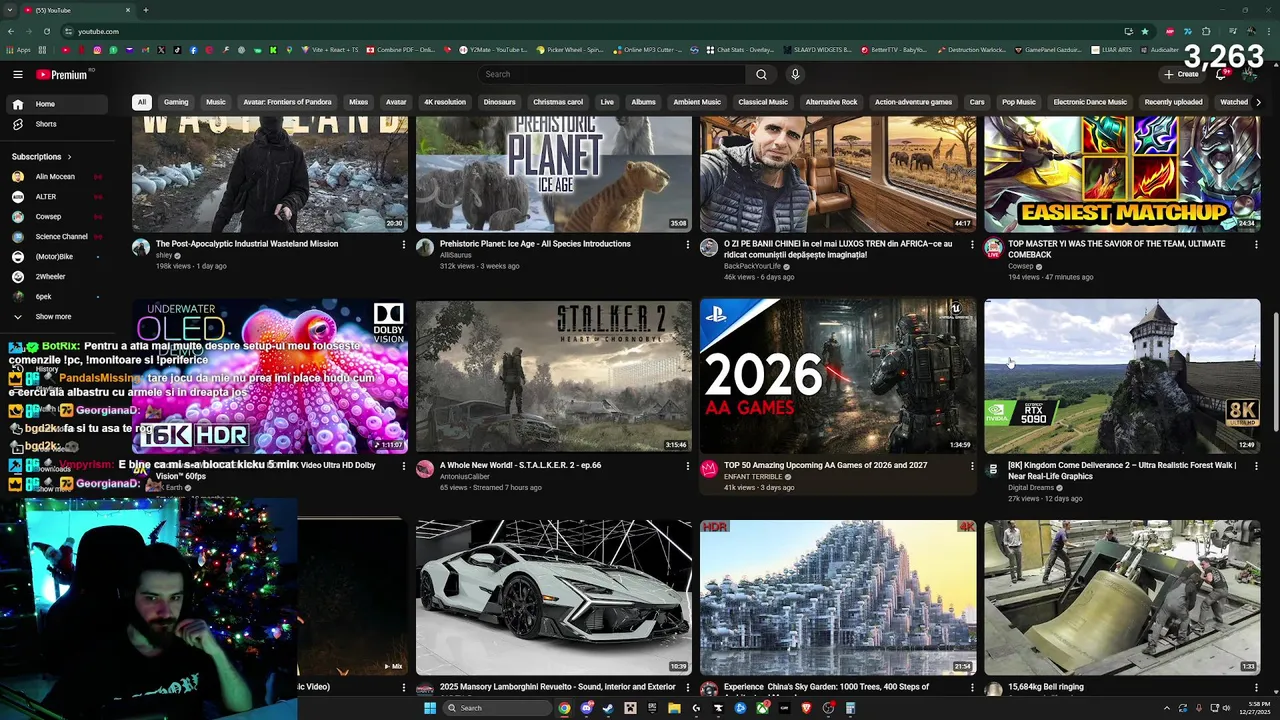Viewport: 1280px width, 720px height.
Task: Open Prehistoric Planet: Ice Age video title
Action: point(535,244)
